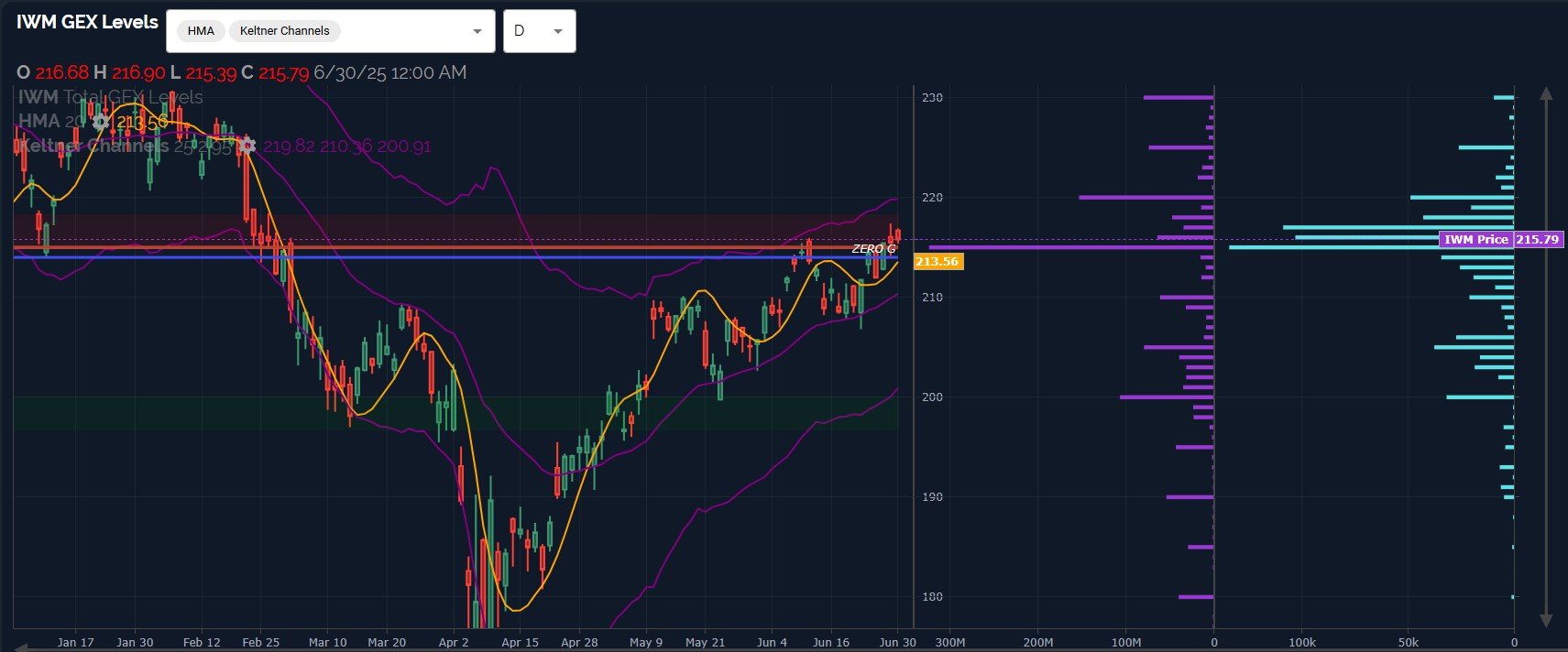Open Keltner Channels settings gear

(246, 146)
